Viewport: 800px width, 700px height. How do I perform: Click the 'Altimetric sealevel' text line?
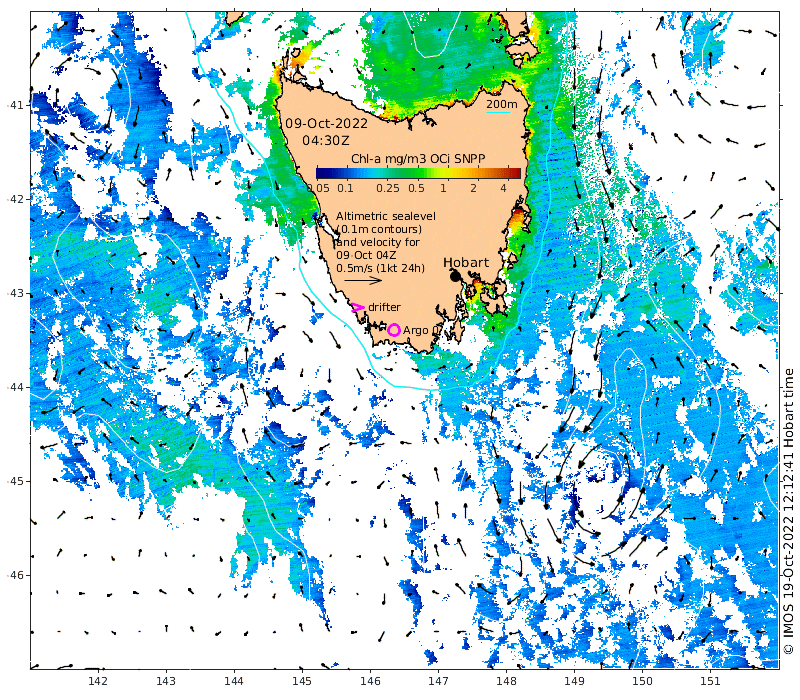[x=386, y=216]
